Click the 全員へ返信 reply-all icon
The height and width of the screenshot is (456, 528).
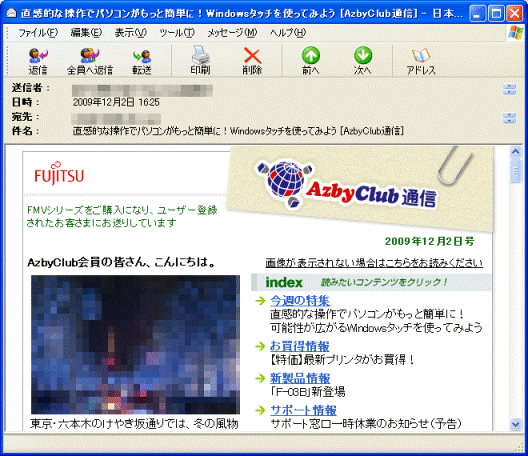[90, 61]
